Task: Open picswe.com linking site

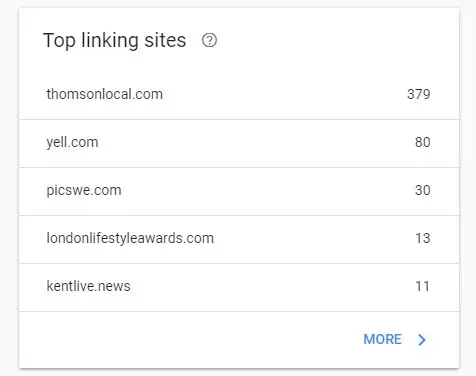Action: (84, 190)
